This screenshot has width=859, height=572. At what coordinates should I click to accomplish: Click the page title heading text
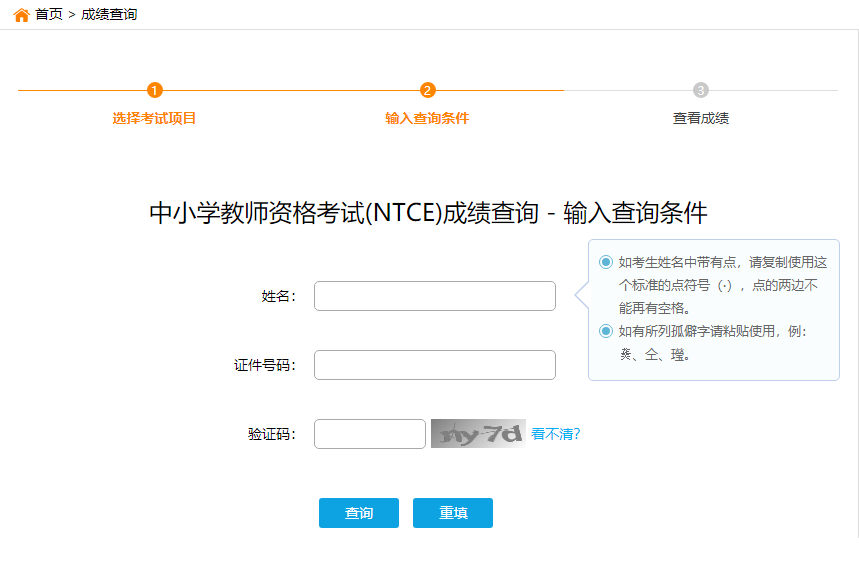click(428, 213)
